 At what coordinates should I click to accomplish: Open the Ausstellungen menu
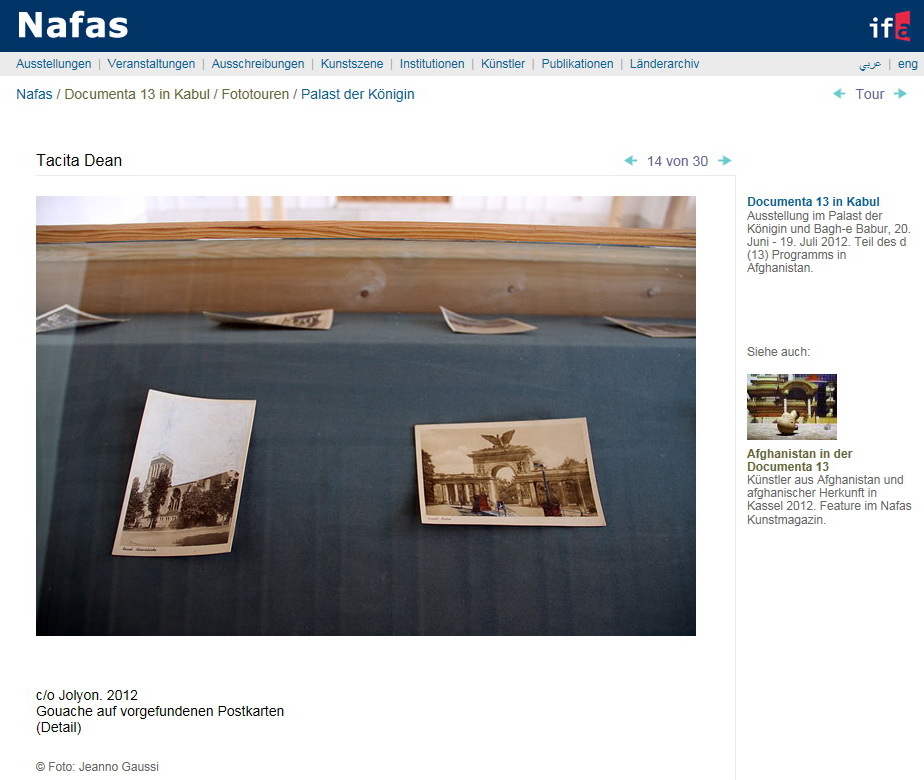pos(54,64)
